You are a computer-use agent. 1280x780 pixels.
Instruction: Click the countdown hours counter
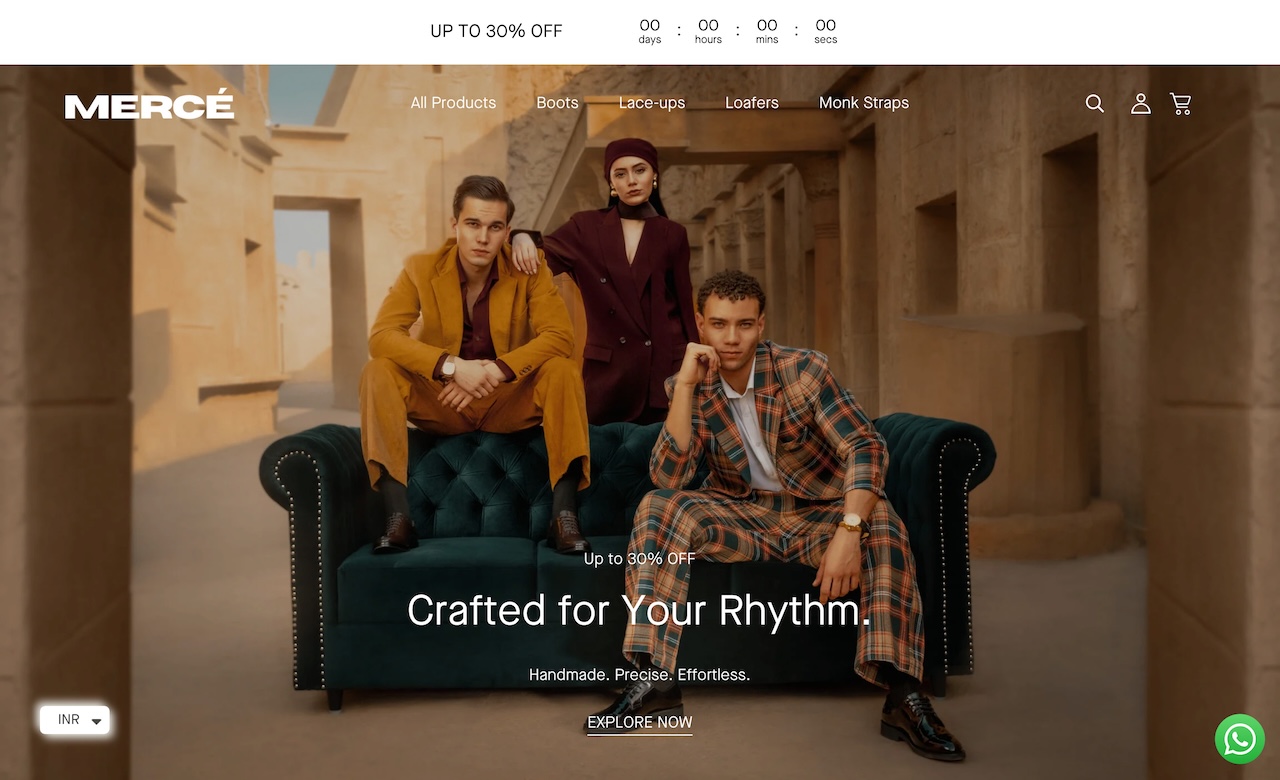pyautogui.click(x=708, y=31)
